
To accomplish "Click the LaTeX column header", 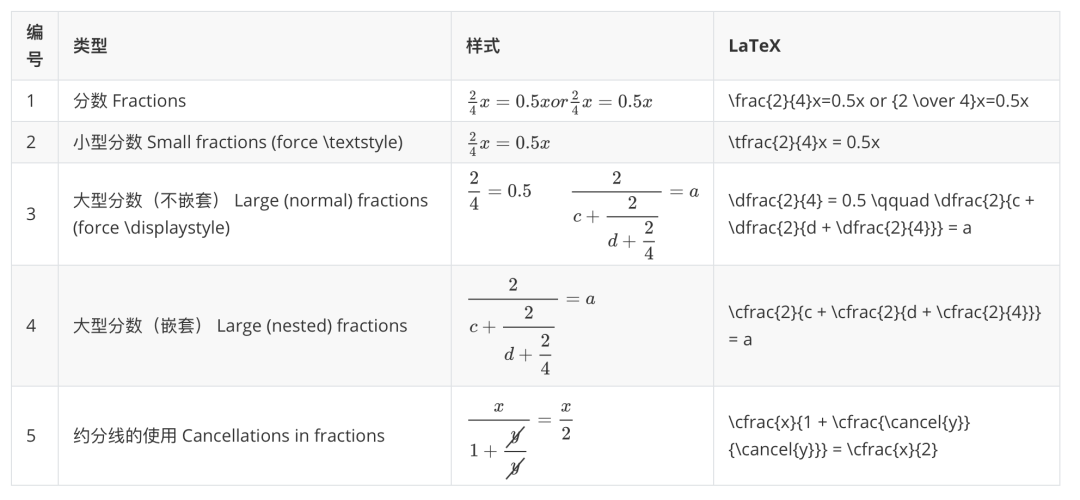I will pyautogui.click(x=754, y=46).
